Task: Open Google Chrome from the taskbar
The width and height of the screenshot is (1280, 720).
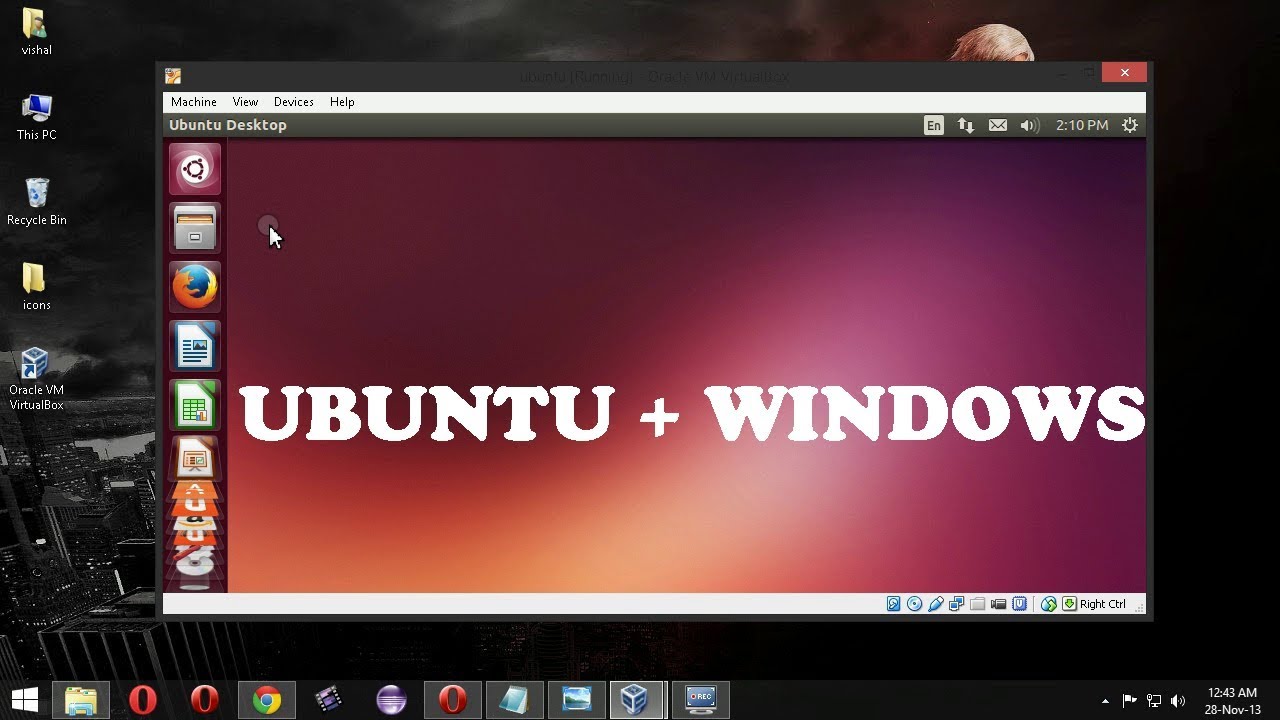Action: point(266,700)
